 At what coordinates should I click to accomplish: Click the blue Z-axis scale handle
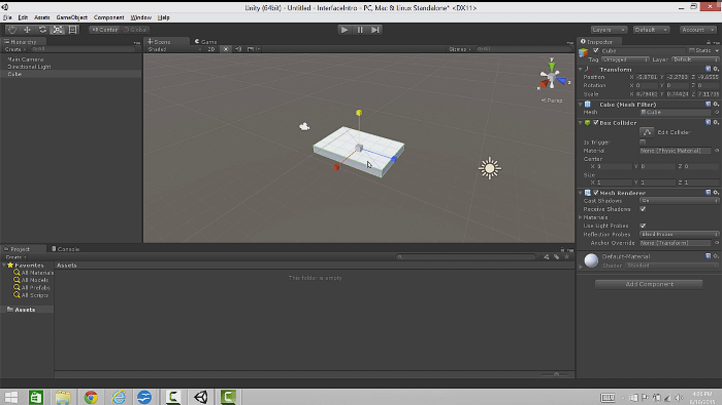tap(394, 159)
